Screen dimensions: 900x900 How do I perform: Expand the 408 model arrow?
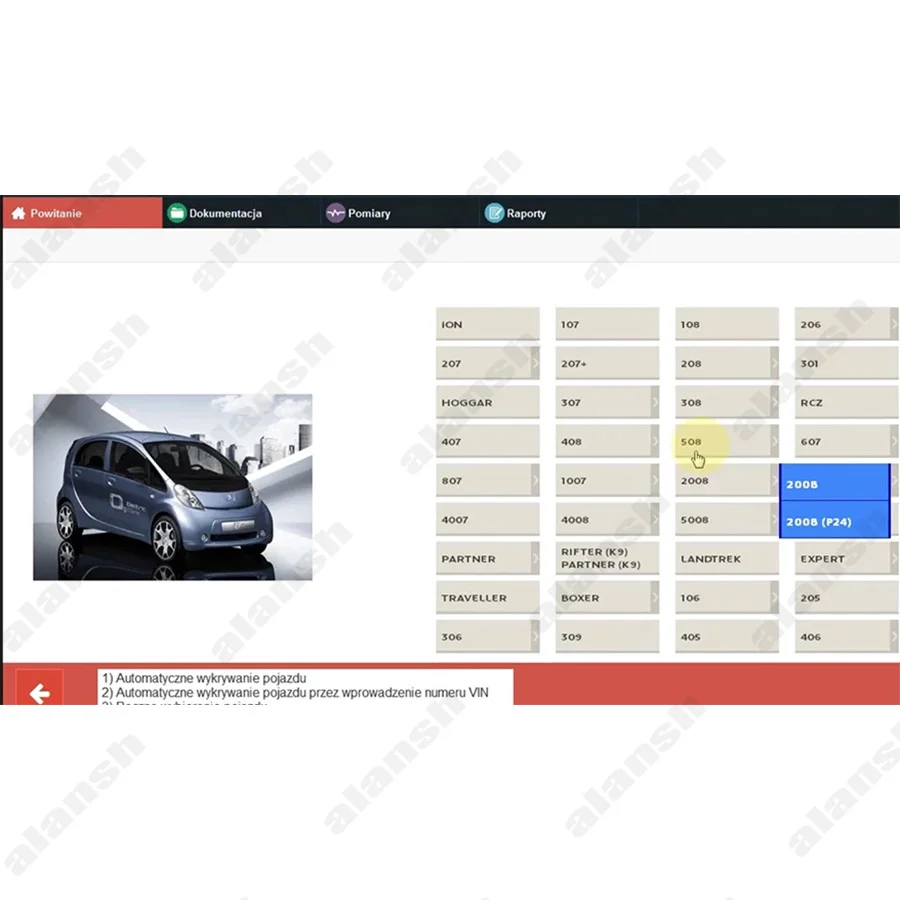coord(655,441)
